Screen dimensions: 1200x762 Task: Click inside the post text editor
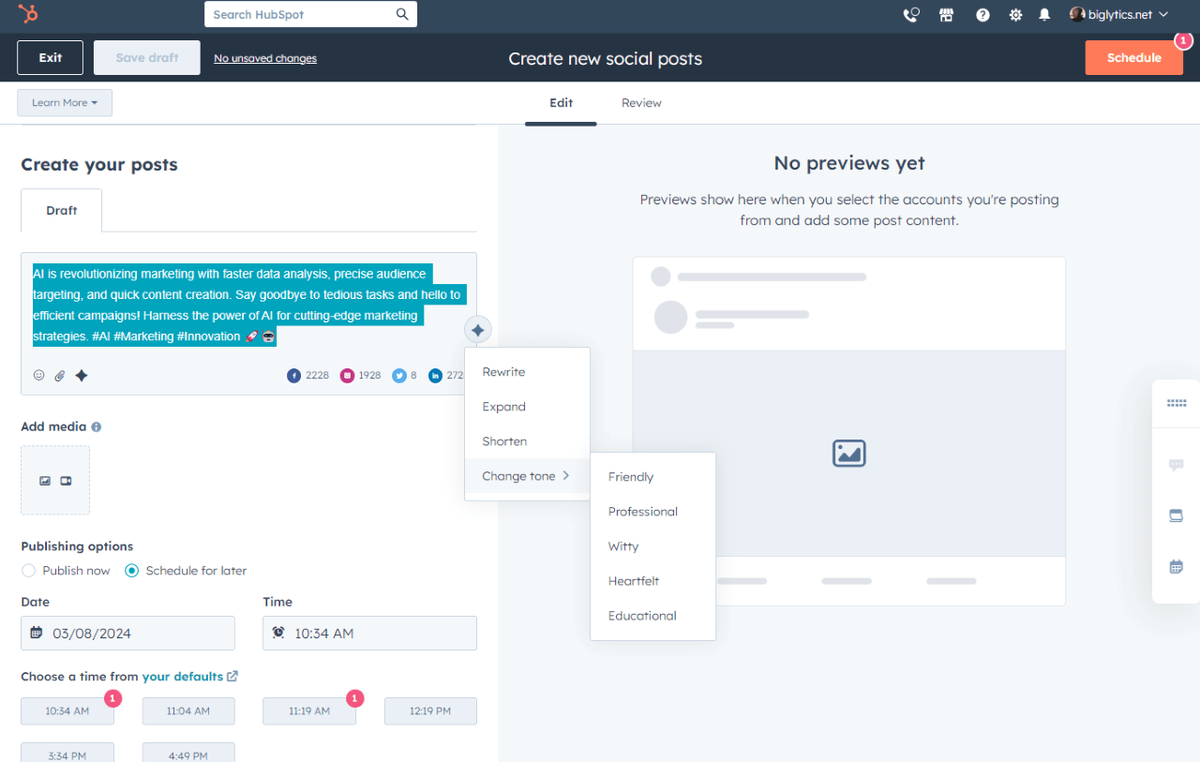pyautogui.click(x=248, y=305)
